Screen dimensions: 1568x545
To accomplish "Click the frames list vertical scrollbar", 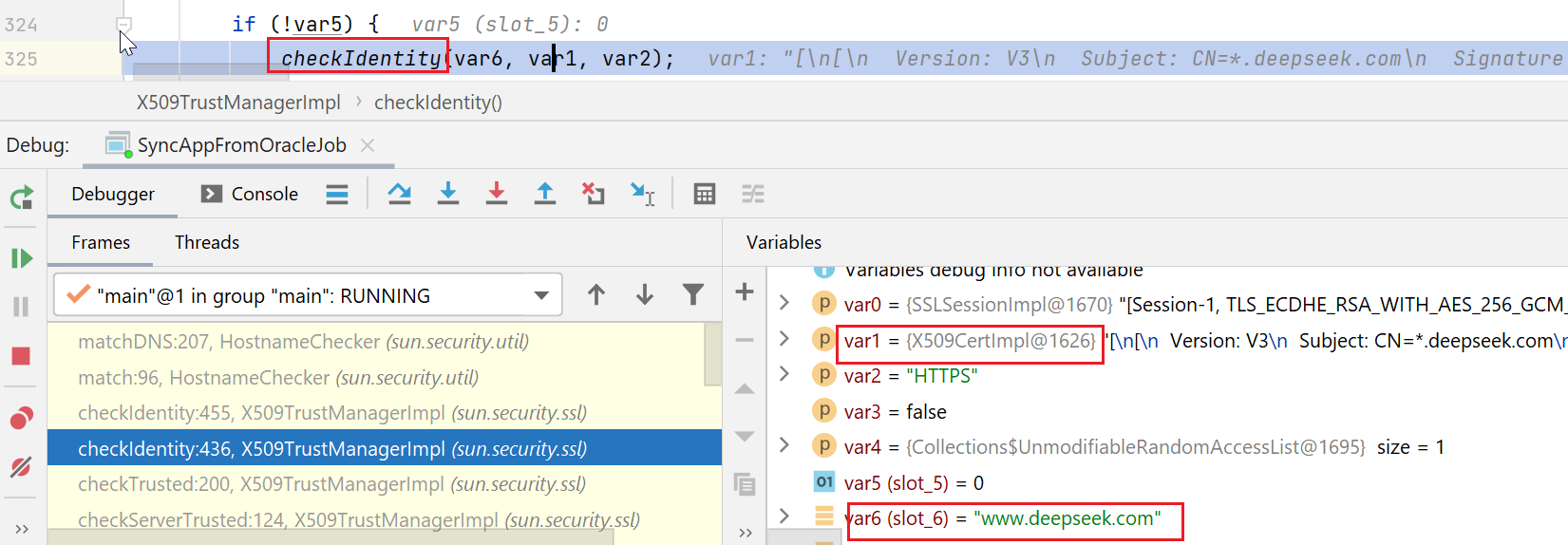I will coord(712,353).
